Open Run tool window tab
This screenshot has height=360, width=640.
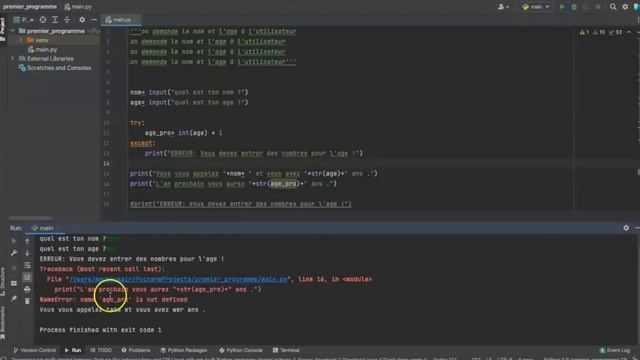point(73,350)
